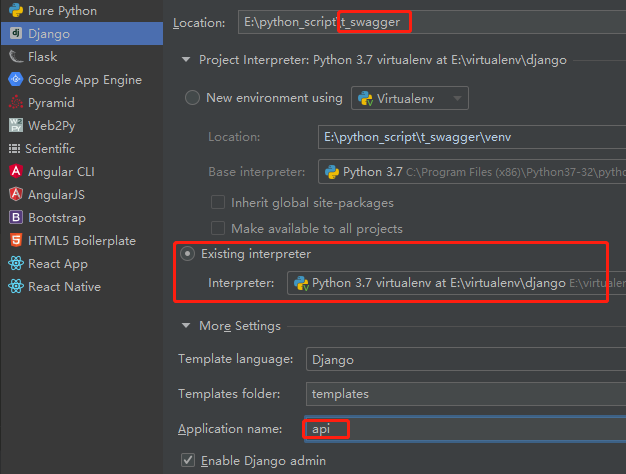The width and height of the screenshot is (626, 474).
Task: Click the AngularJS icon
Action: pos(16,194)
